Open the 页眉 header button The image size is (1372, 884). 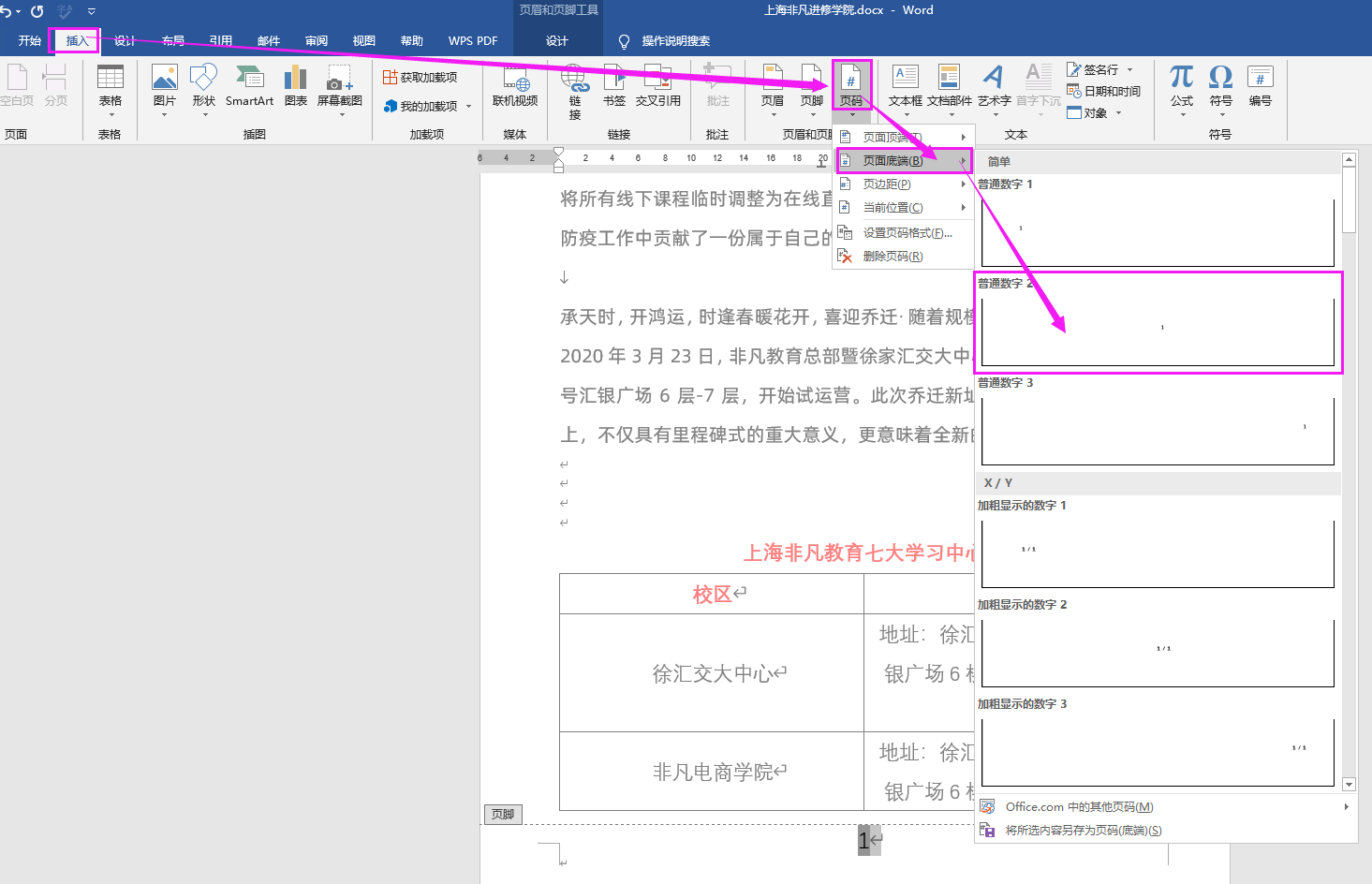pyautogui.click(x=773, y=90)
